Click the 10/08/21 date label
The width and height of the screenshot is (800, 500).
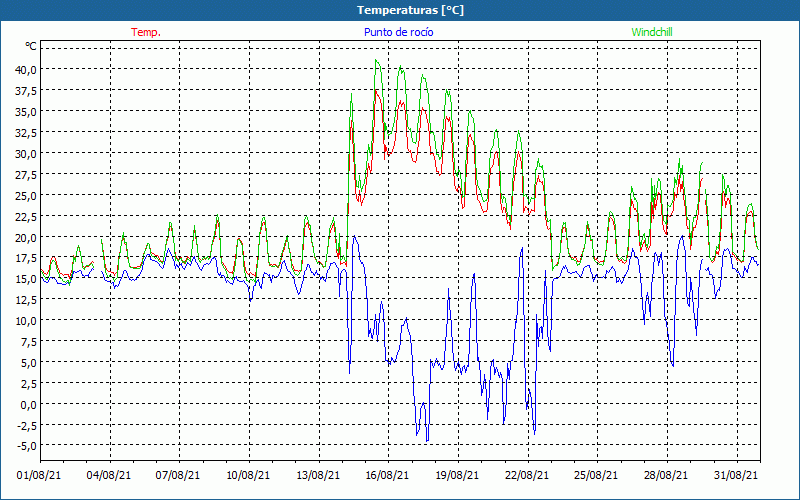click(x=248, y=475)
